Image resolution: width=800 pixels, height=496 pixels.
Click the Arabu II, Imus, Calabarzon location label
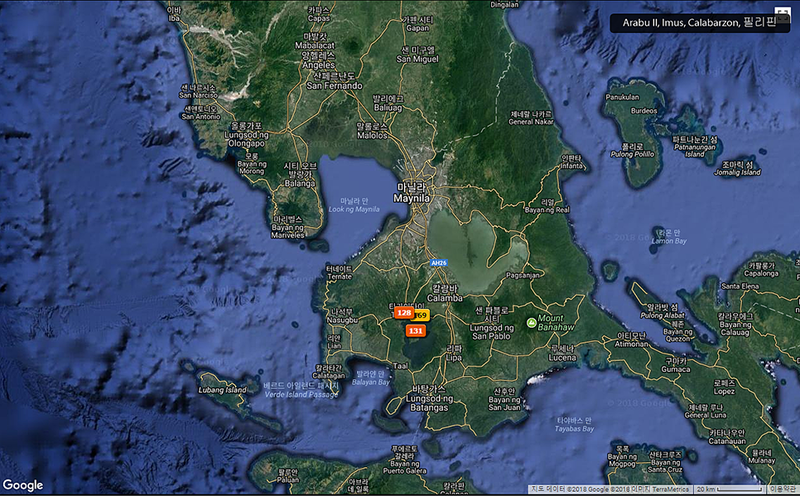click(699, 22)
